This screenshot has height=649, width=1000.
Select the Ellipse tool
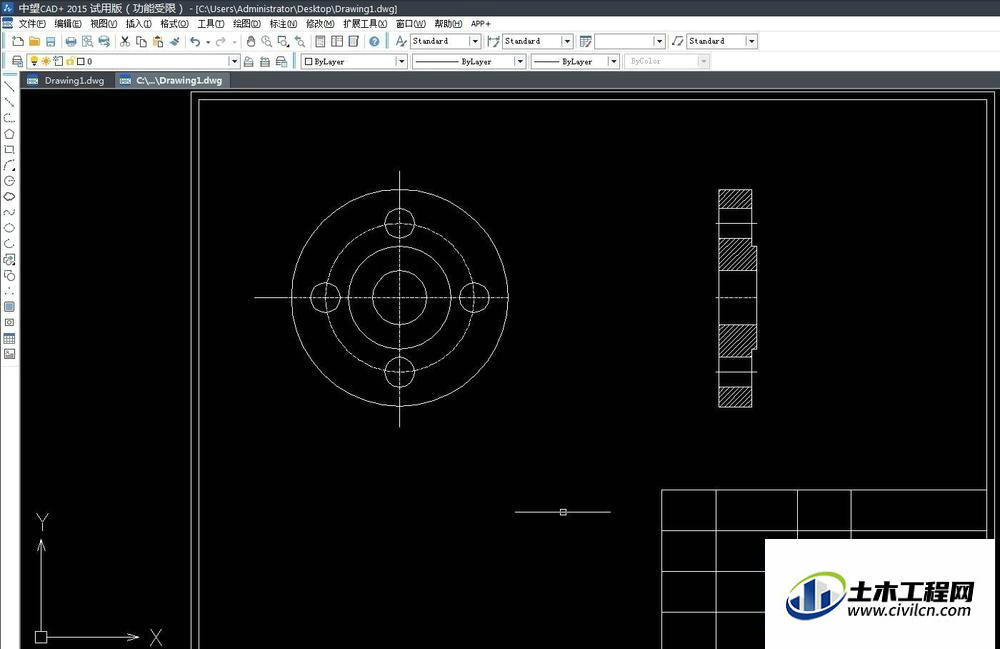coord(9,228)
